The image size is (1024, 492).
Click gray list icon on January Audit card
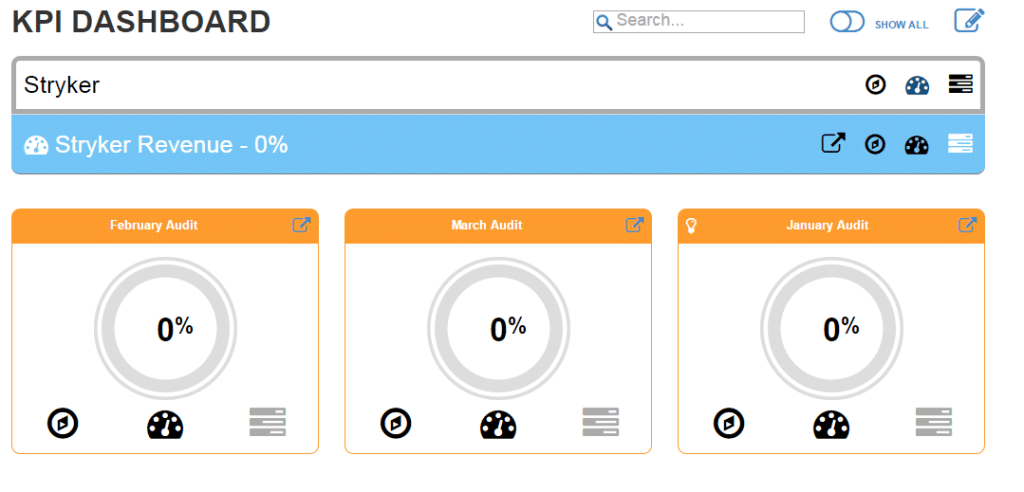pos(934,422)
